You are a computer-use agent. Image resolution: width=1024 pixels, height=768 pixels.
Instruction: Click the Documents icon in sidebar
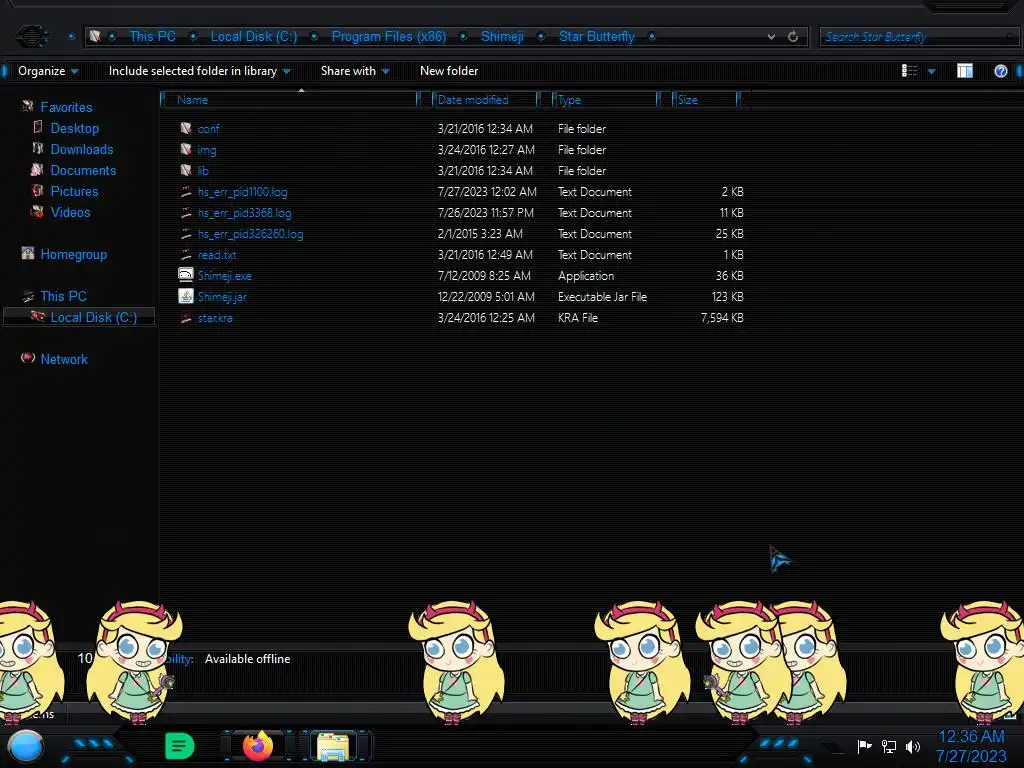pyautogui.click(x=37, y=169)
